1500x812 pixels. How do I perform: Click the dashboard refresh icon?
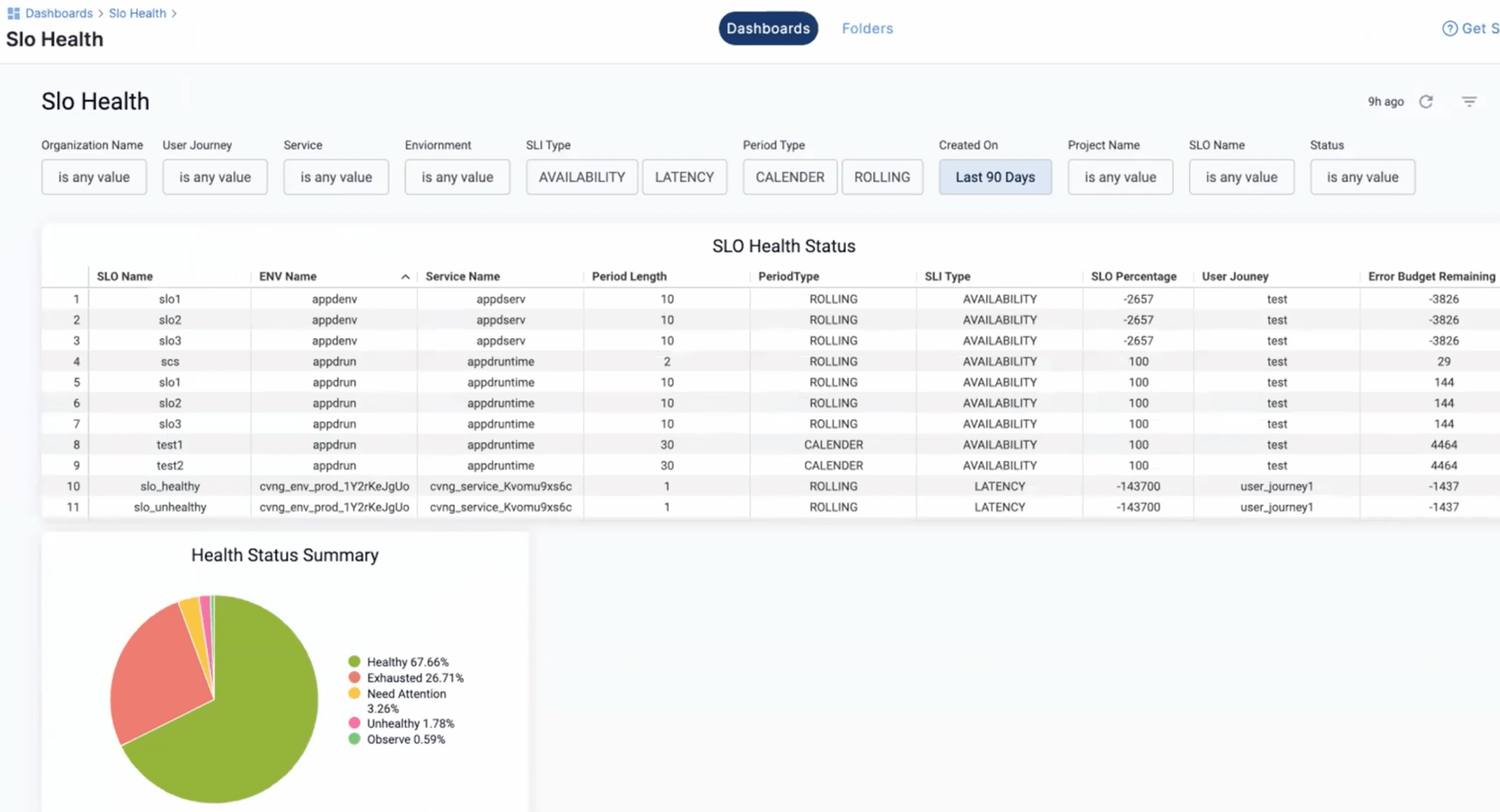pos(1426,101)
